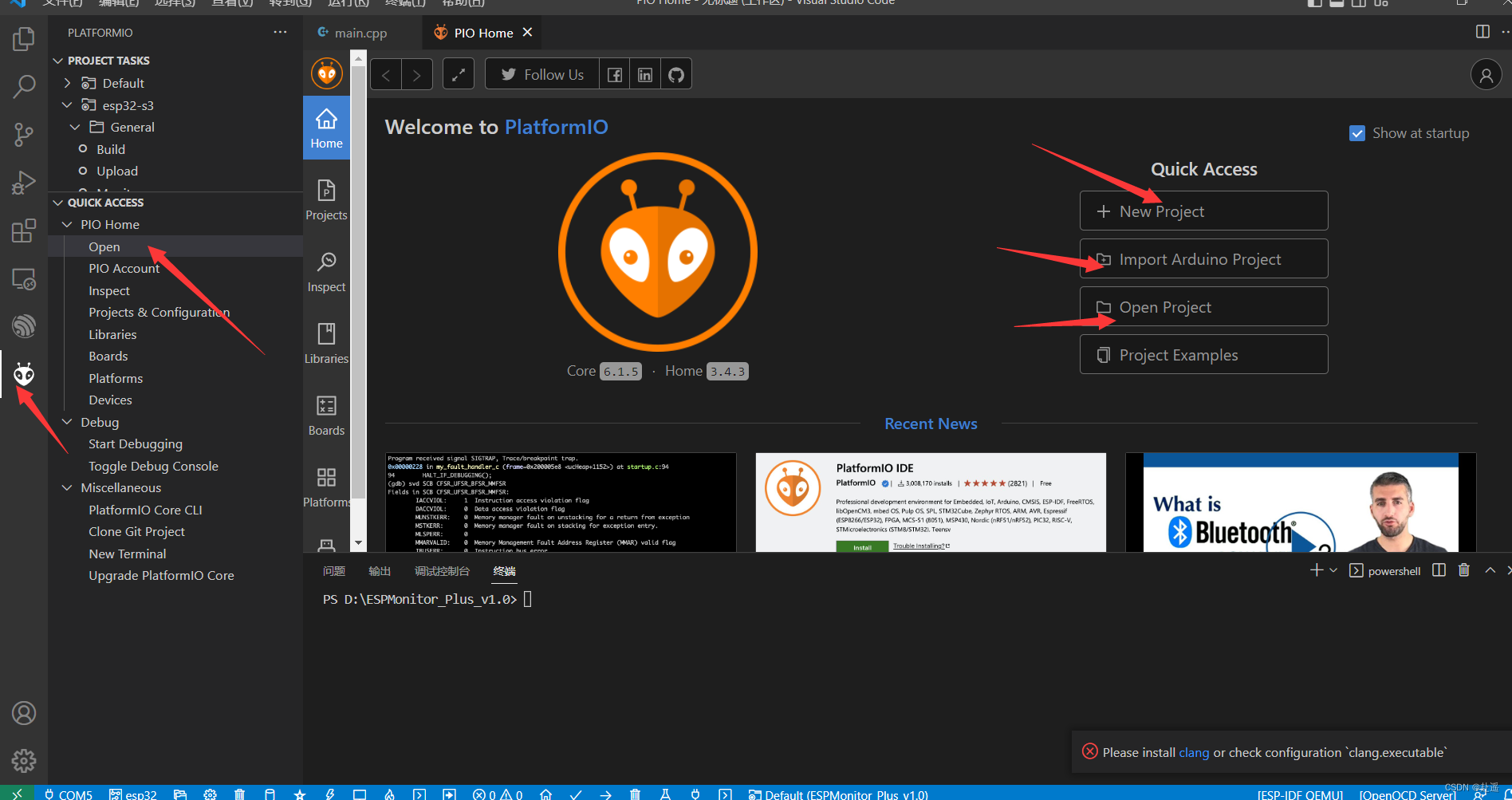Open the Explorer view in activity bar

click(x=24, y=38)
